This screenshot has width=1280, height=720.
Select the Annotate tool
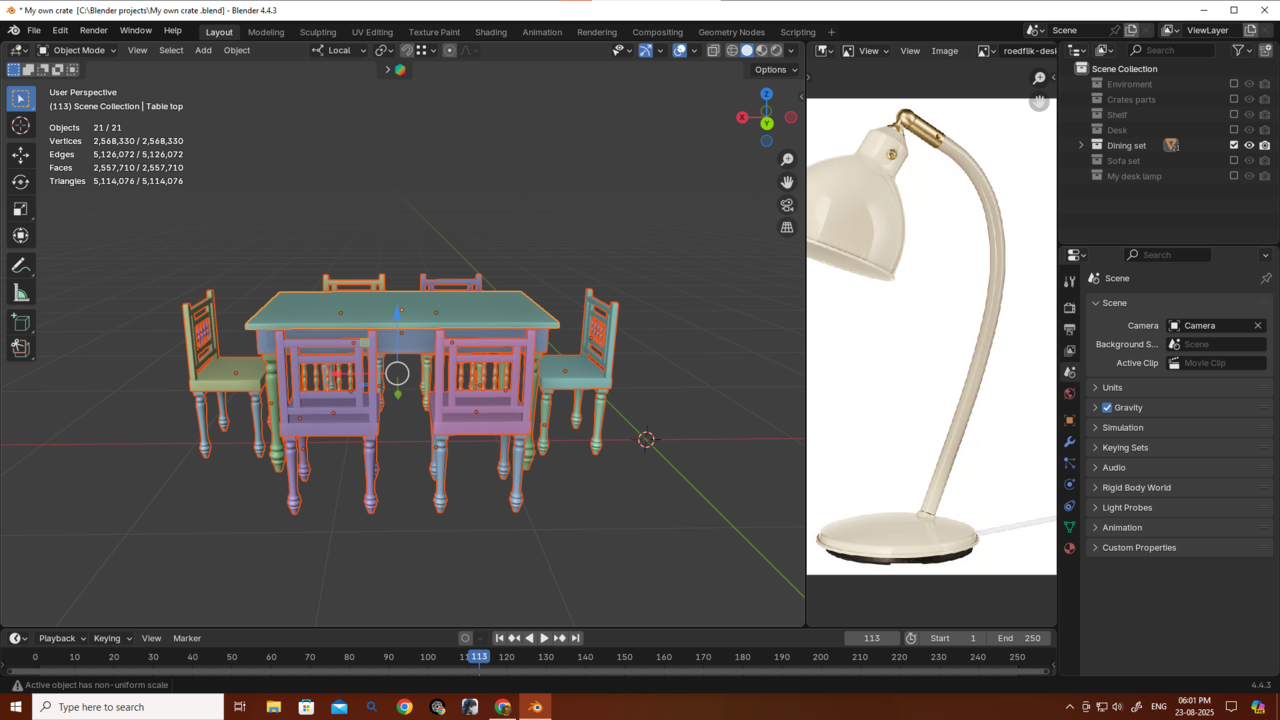pyautogui.click(x=20, y=266)
